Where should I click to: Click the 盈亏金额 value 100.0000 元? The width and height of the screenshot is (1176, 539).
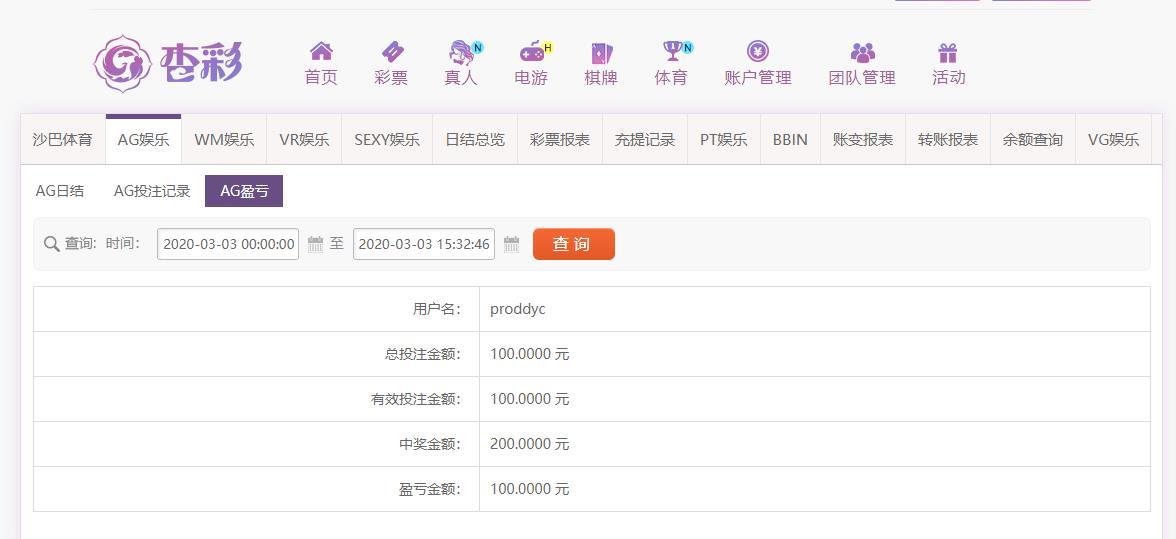(530, 489)
